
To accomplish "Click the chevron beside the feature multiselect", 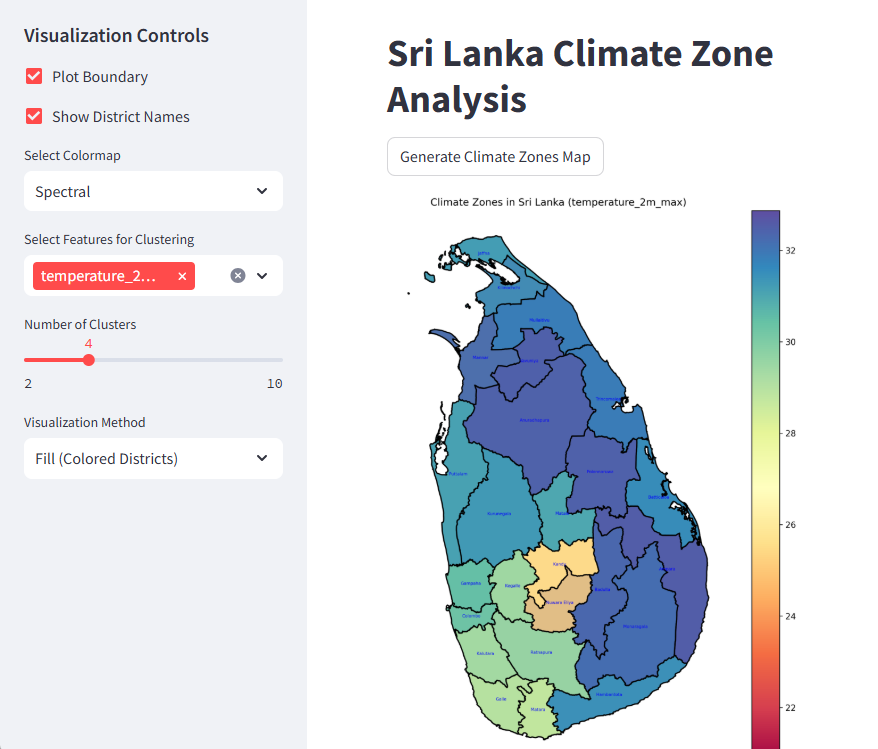I will click(x=262, y=276).
